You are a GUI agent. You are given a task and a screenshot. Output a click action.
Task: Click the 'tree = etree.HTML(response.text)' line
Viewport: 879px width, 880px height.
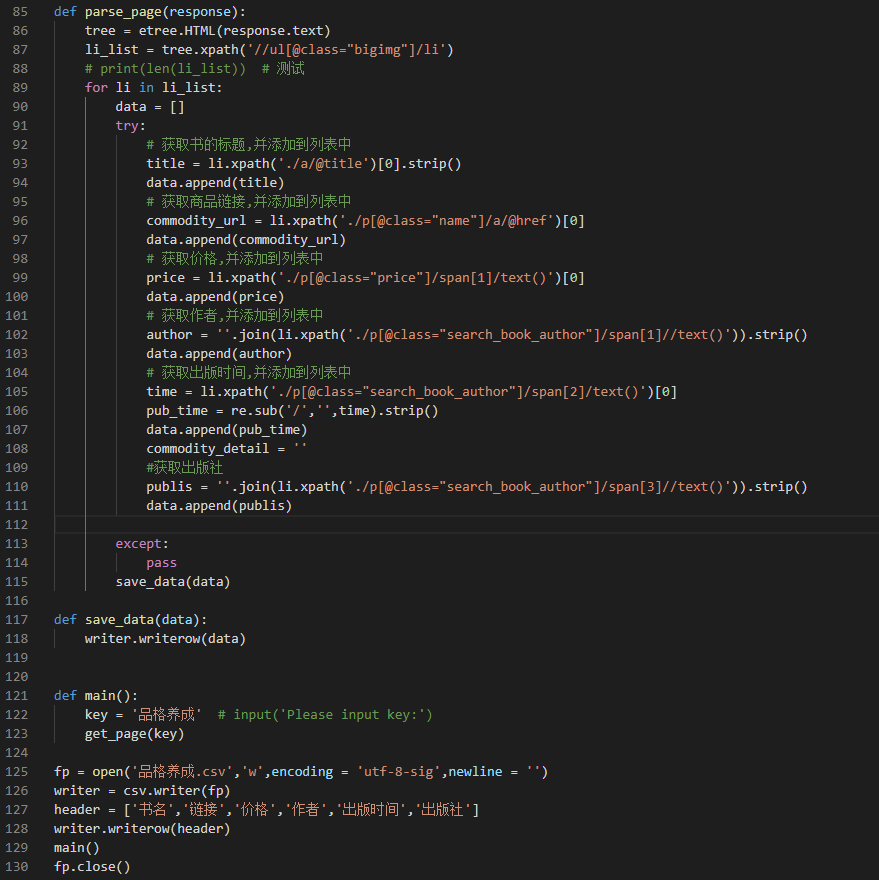208,31
